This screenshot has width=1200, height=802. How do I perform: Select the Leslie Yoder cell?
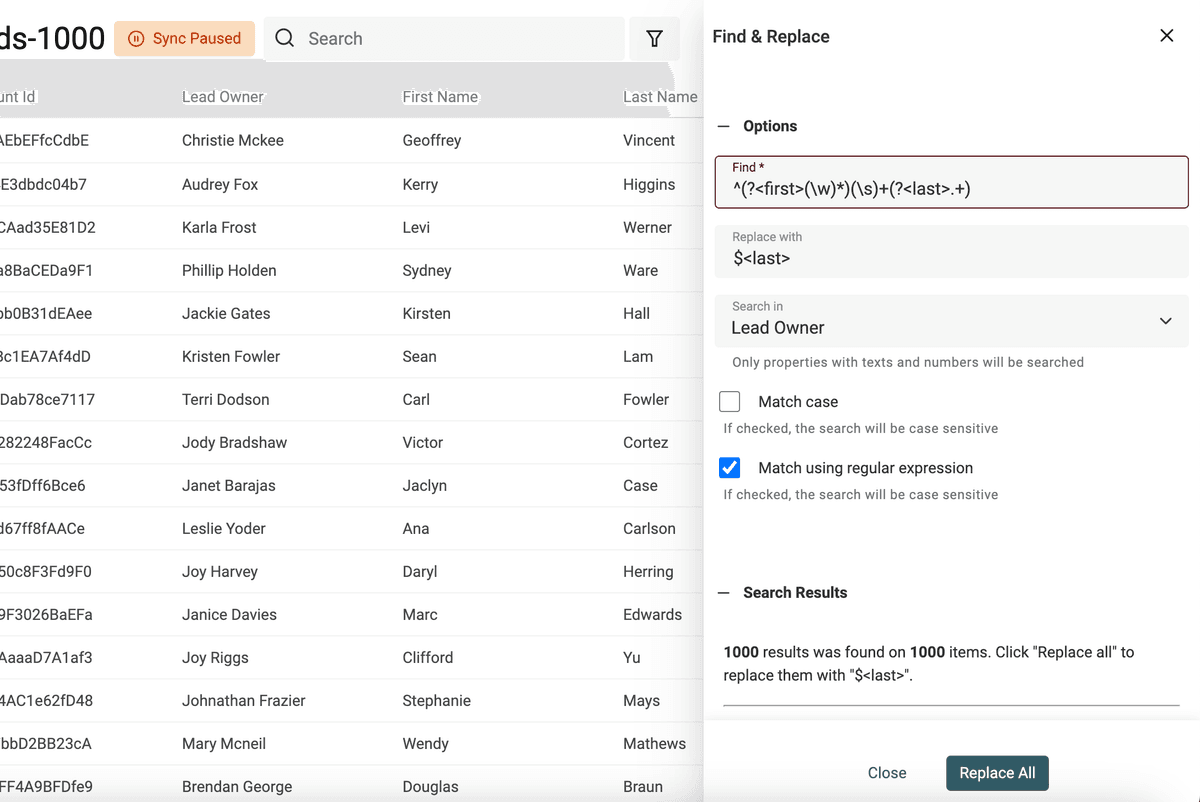tap(224, 529)
